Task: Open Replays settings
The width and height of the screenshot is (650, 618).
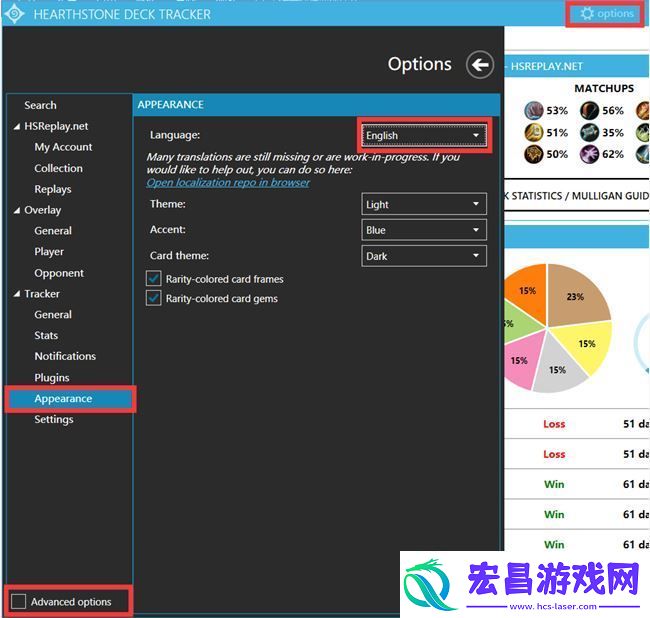Action: click(53, 189)
